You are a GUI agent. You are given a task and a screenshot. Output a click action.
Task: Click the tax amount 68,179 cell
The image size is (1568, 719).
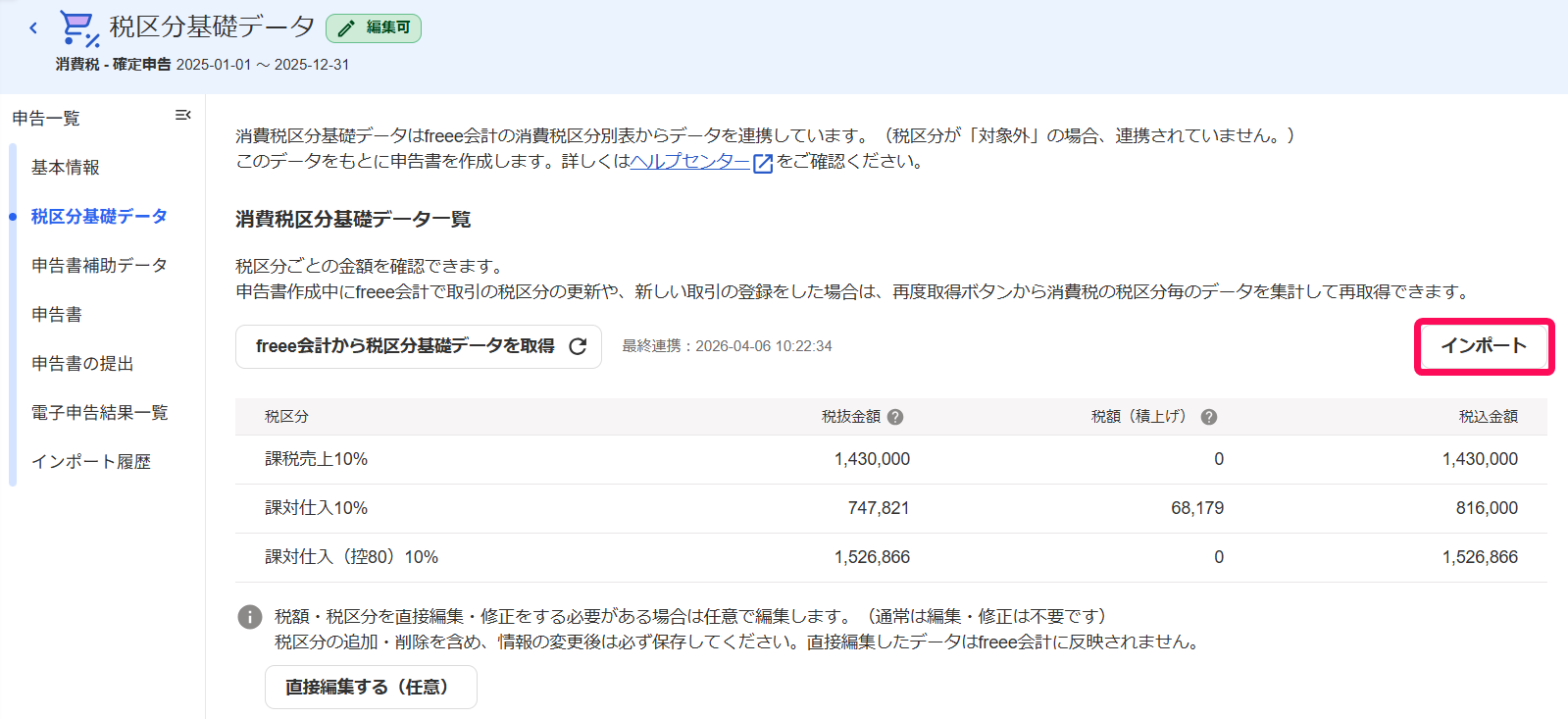(x=1197, y=508)
